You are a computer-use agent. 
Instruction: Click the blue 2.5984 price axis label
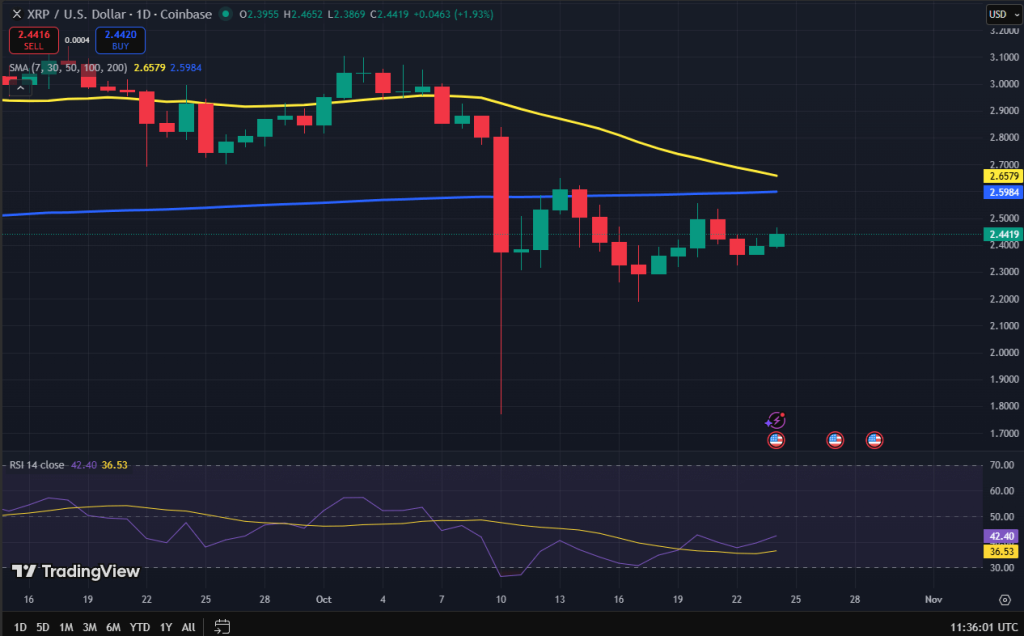[1002, 192]
